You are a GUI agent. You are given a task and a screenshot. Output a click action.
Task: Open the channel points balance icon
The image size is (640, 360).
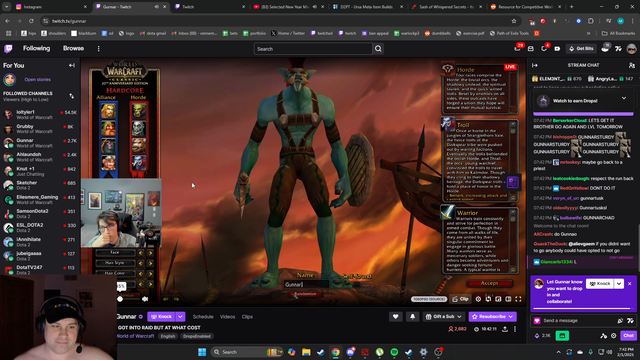tap(537, 336)
